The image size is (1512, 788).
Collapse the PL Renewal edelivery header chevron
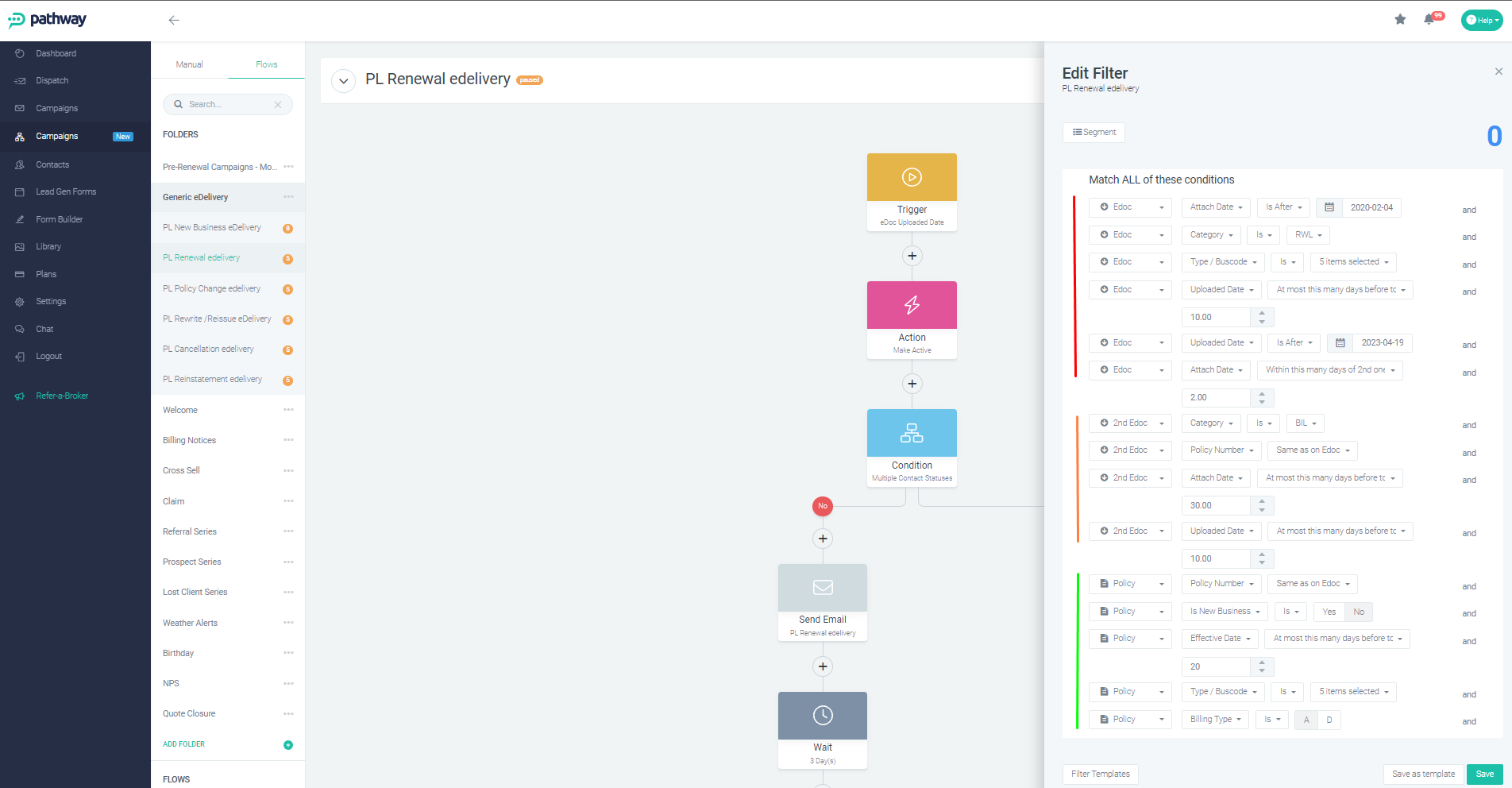(x=343, y=81)
